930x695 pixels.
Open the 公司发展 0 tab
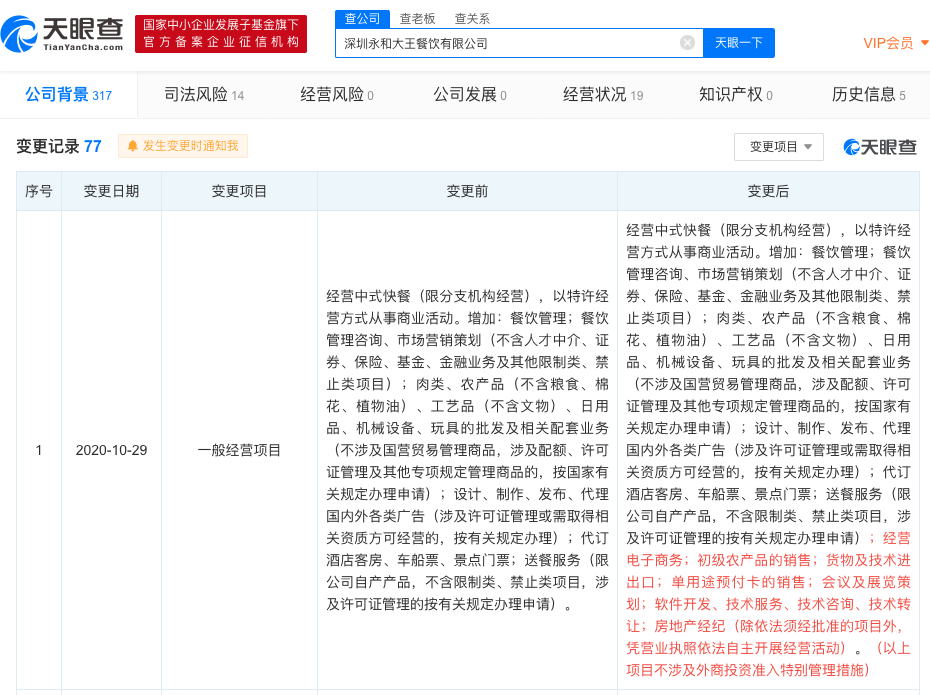(470, 94)
